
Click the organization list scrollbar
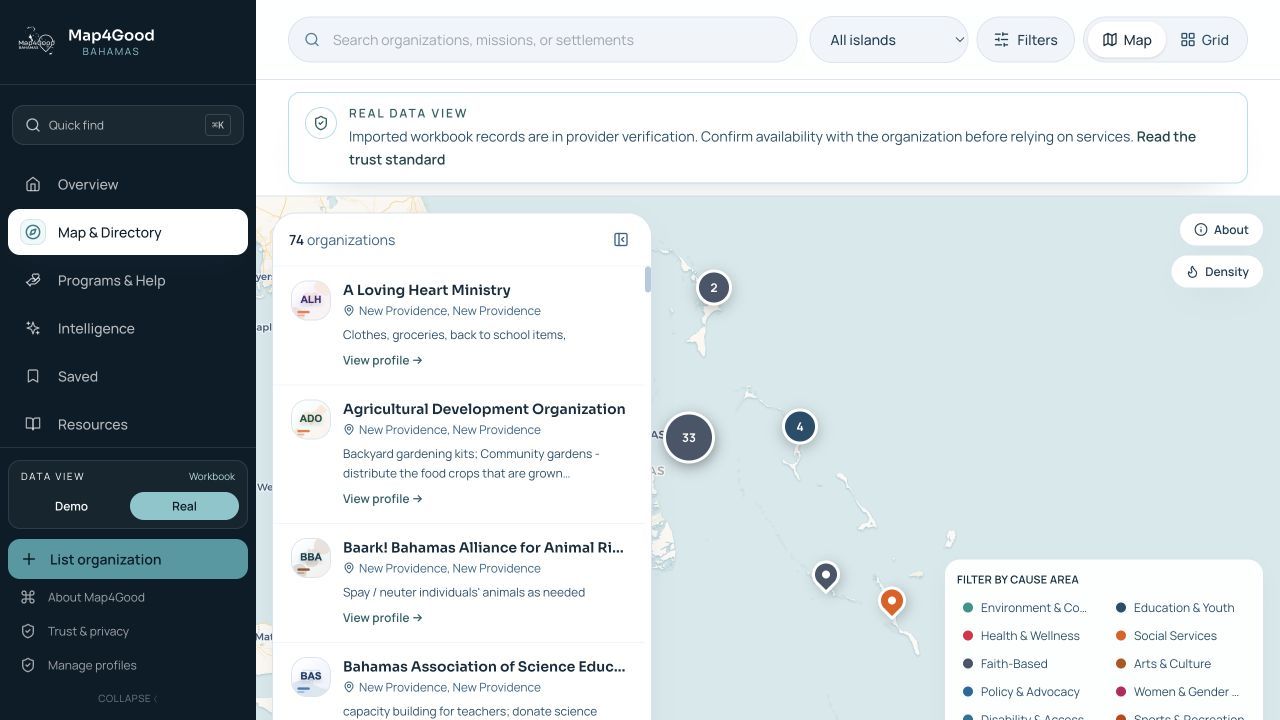[x=648, y=280]
